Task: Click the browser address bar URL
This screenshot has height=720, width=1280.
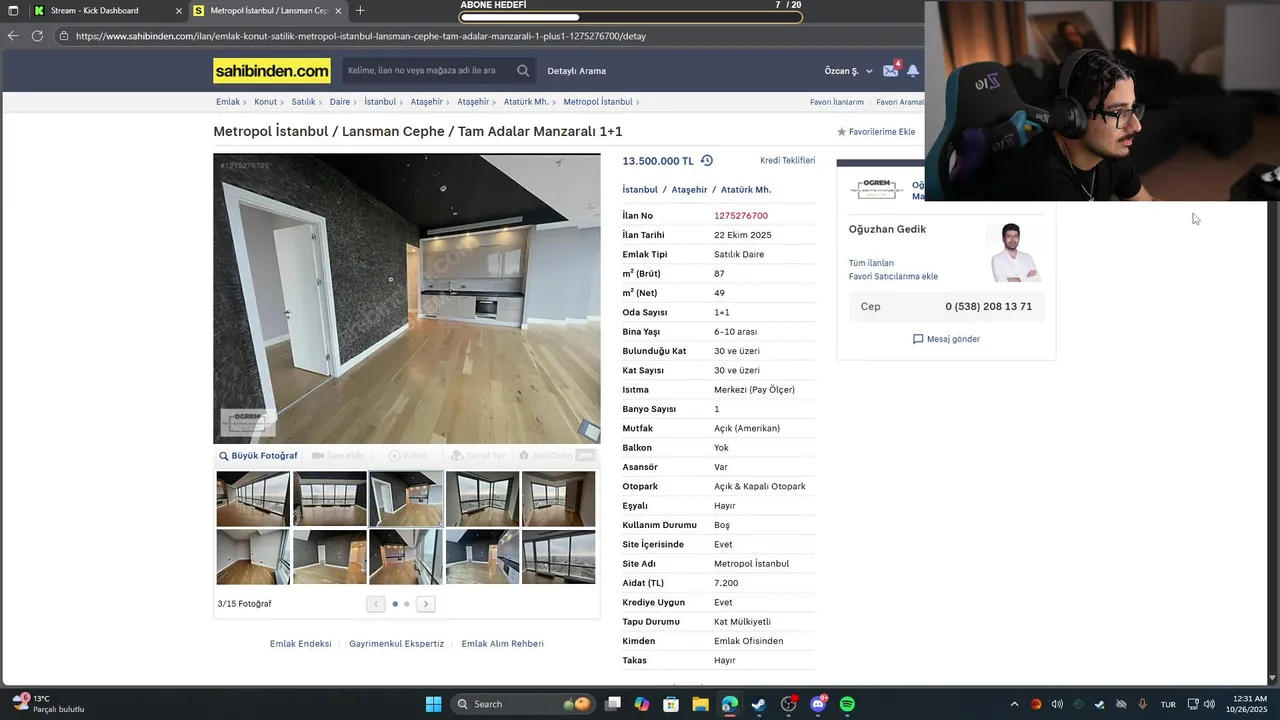Action: 361,36
